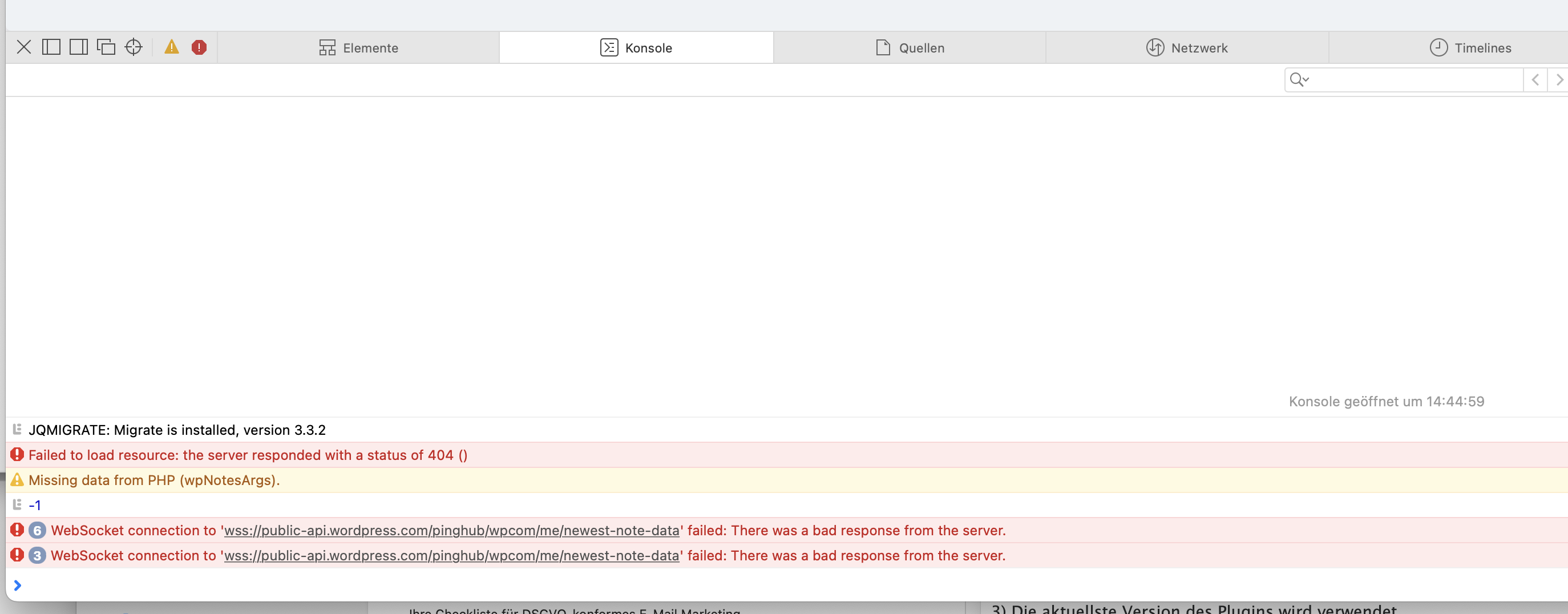The height and width of the screenshot is (614, 1568).
Task: Click error icon on 404 status row
Action: click(17, 455)
